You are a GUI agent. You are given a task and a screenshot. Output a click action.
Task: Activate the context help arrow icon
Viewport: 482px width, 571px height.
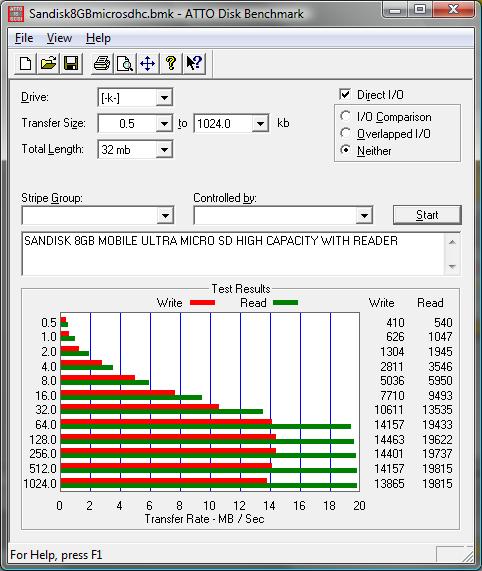pos(194,63)
